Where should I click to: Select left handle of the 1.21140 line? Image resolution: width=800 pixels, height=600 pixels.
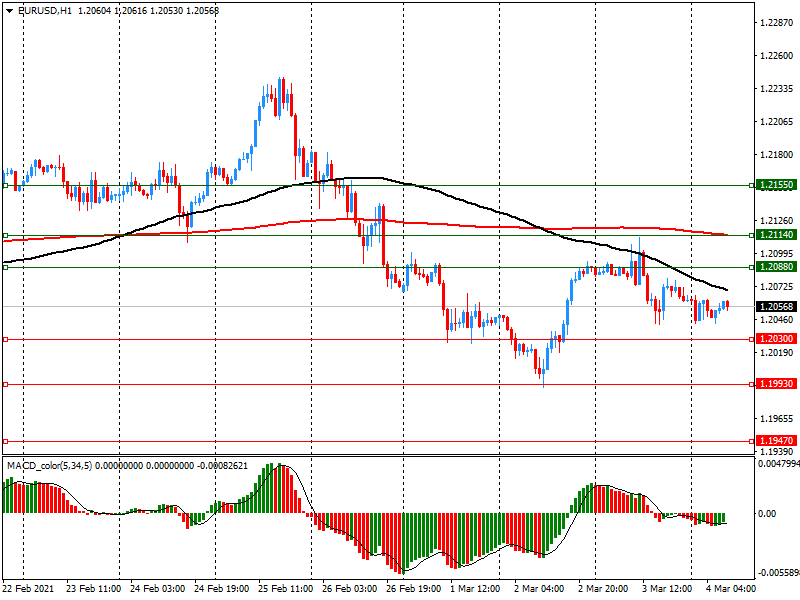click(5, 235)
